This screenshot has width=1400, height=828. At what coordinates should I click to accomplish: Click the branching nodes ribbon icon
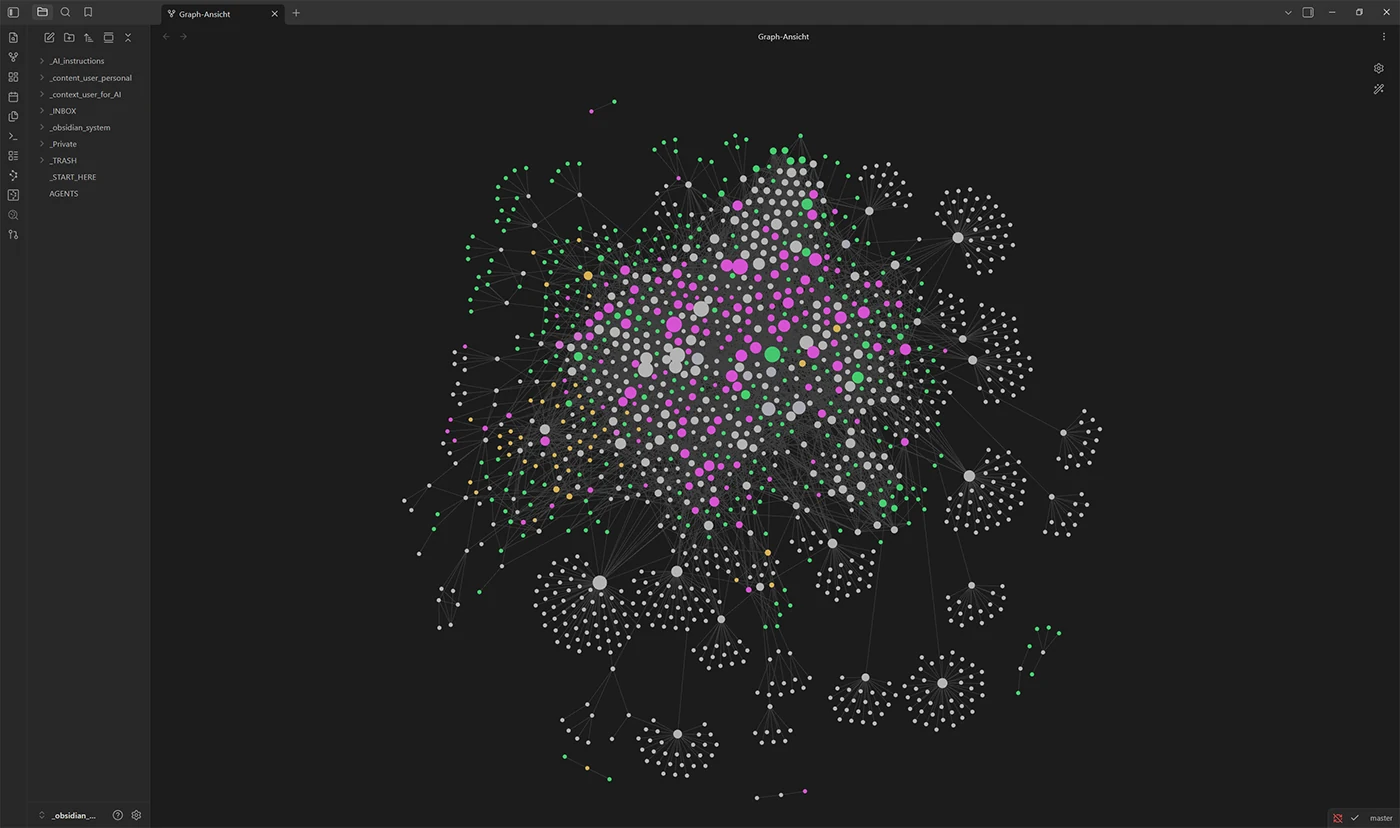(13, 175)
